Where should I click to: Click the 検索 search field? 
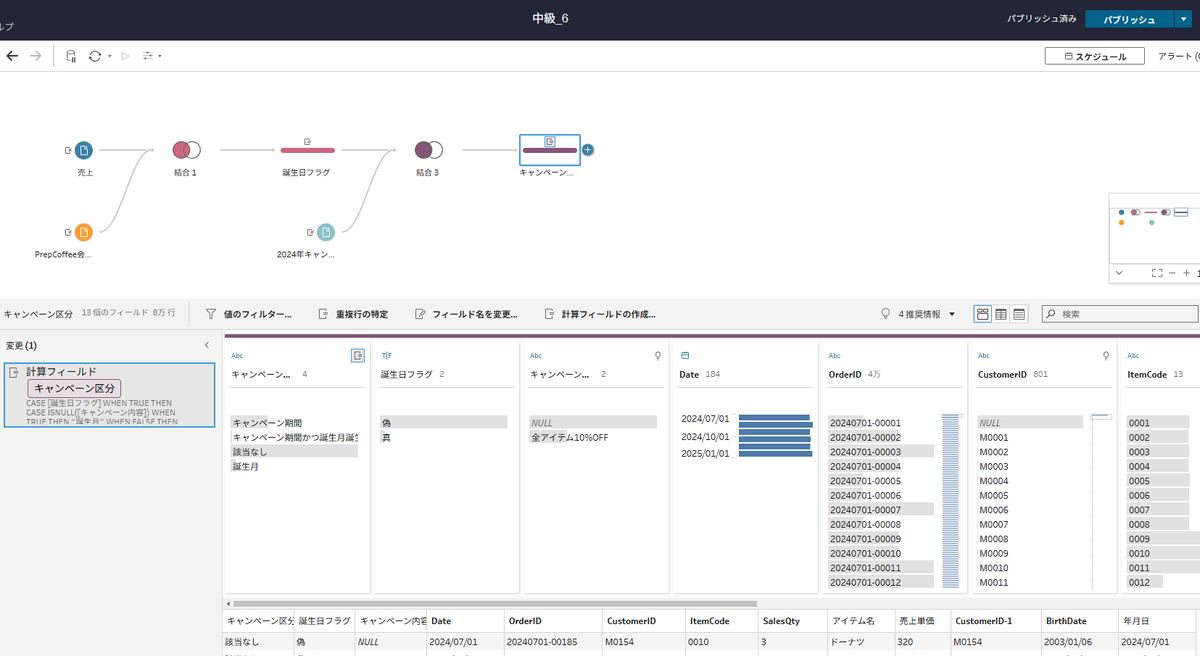(x=1120, y=314)
